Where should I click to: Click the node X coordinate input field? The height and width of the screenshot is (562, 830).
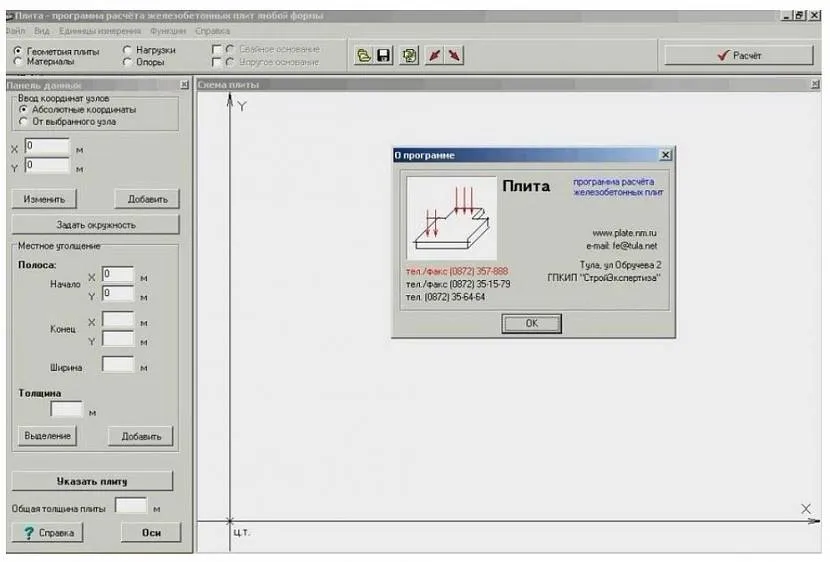(x=47, y=146)
